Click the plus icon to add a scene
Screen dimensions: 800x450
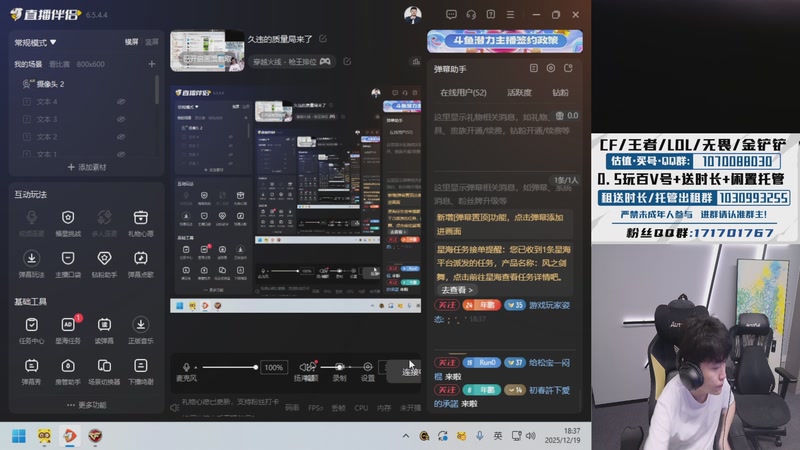tap(152, 64)
